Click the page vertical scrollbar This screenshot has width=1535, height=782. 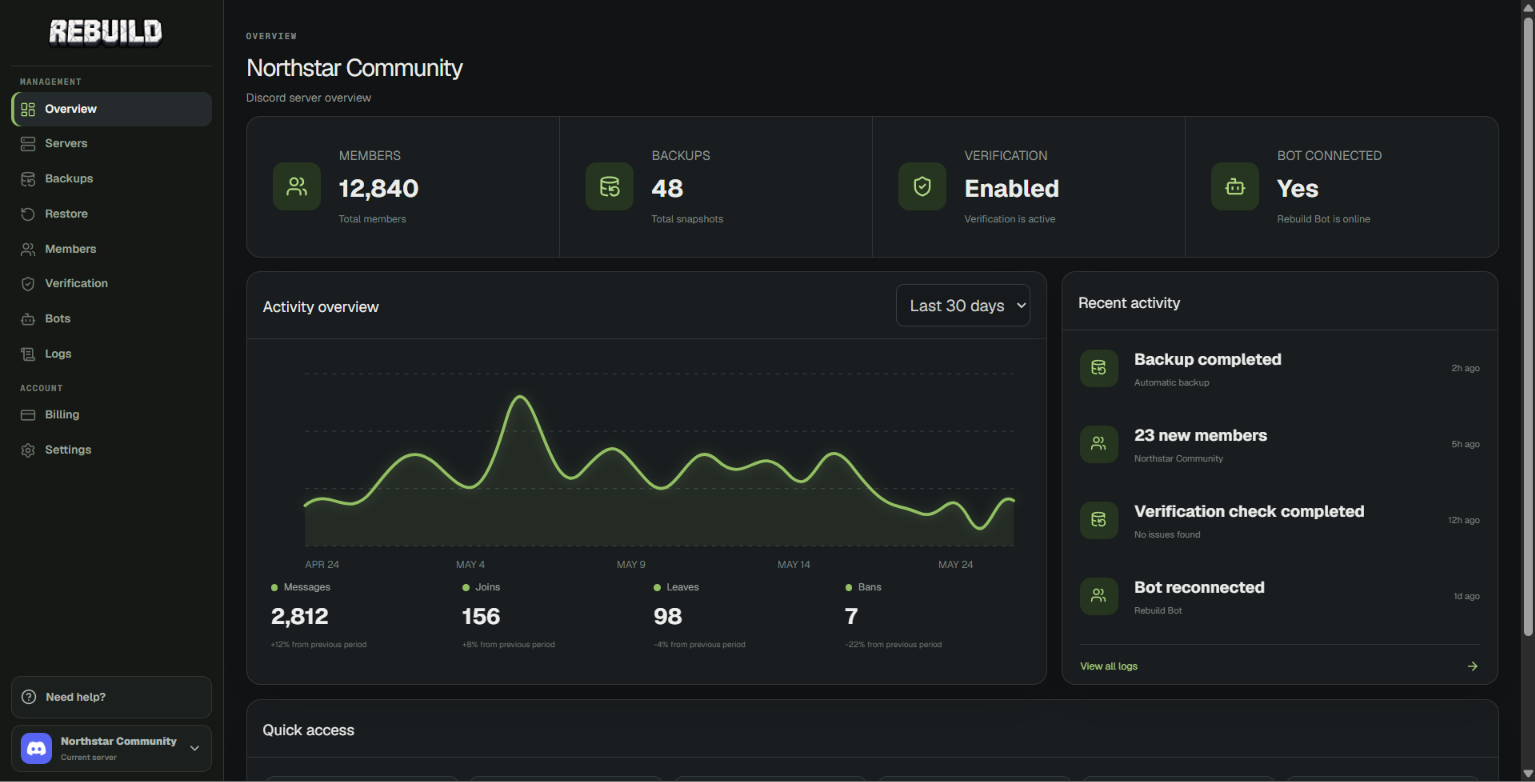[1527, 325]
